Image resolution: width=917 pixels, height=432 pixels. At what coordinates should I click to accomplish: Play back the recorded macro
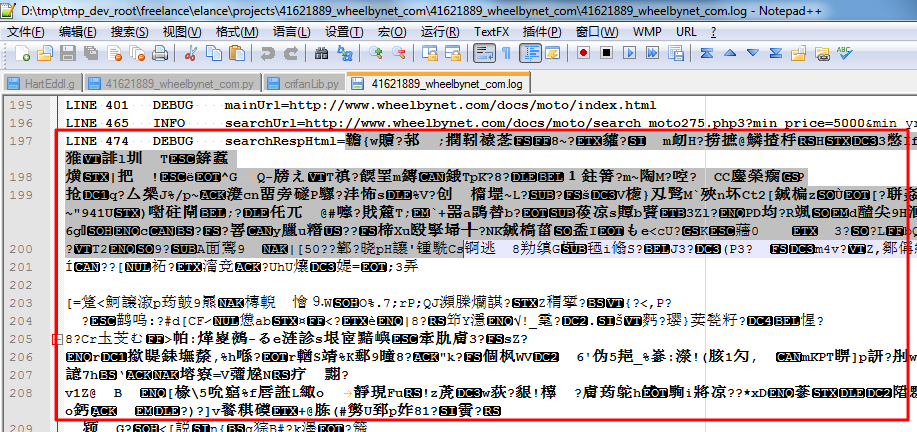click(629, 53)
